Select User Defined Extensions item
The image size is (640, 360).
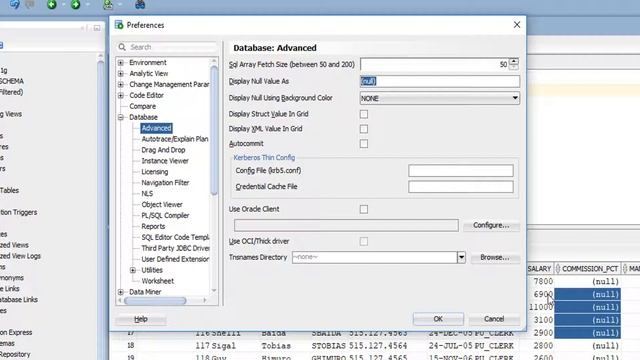click(175, 259)
